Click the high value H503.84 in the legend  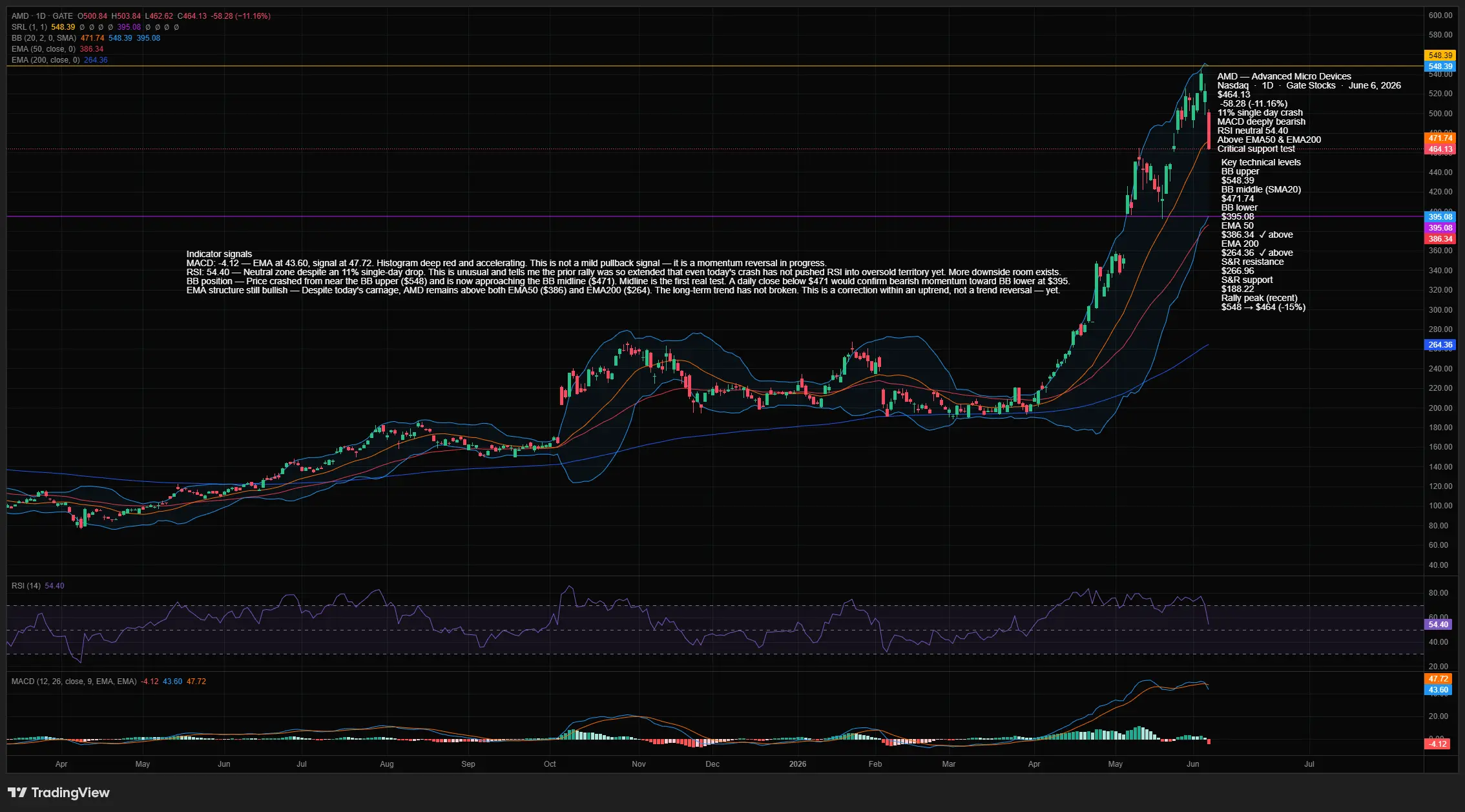point(126,16)
